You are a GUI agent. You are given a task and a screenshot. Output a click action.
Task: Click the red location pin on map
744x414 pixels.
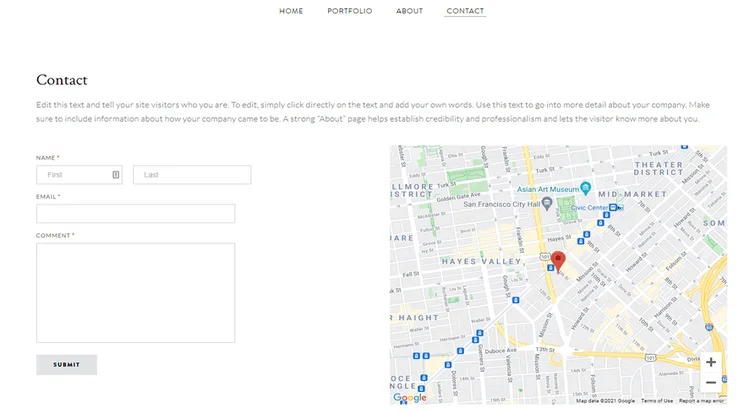tap(558, 261)
